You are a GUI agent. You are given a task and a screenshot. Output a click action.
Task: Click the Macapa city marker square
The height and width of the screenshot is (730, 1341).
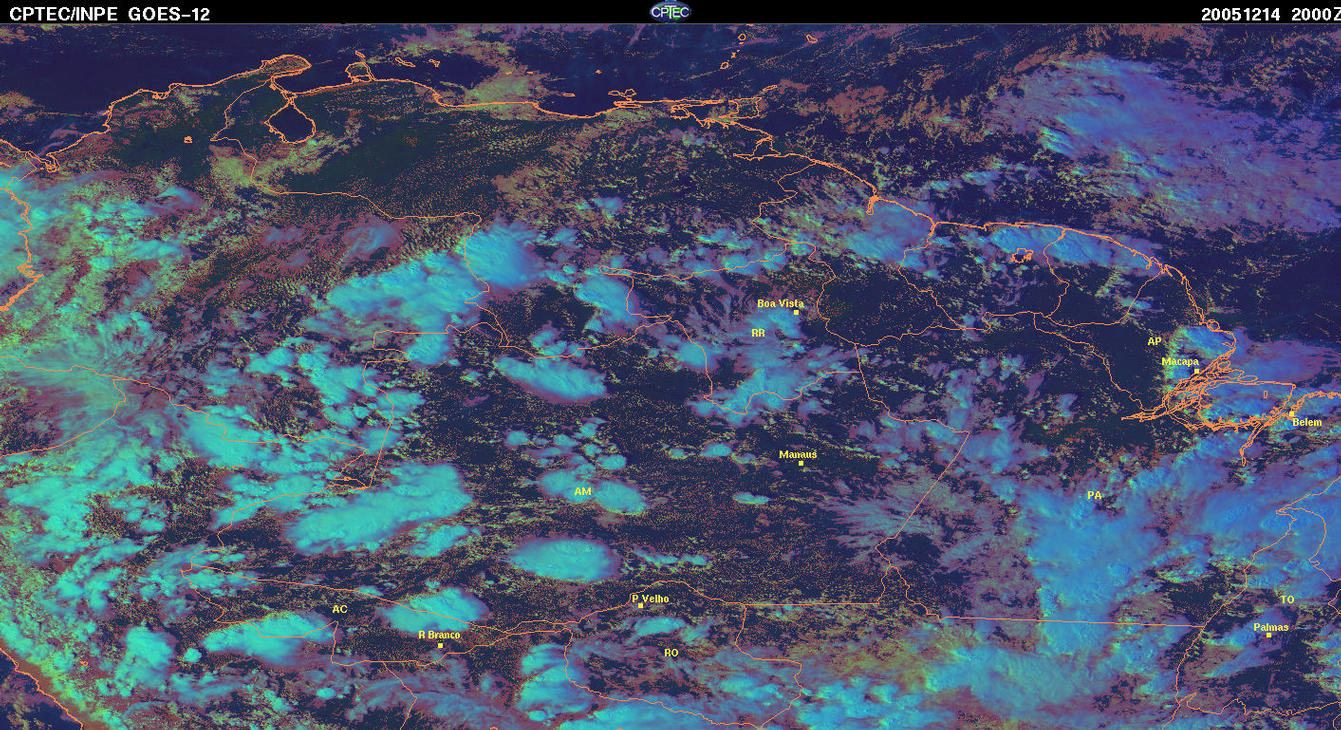[x=1196, y=370]
